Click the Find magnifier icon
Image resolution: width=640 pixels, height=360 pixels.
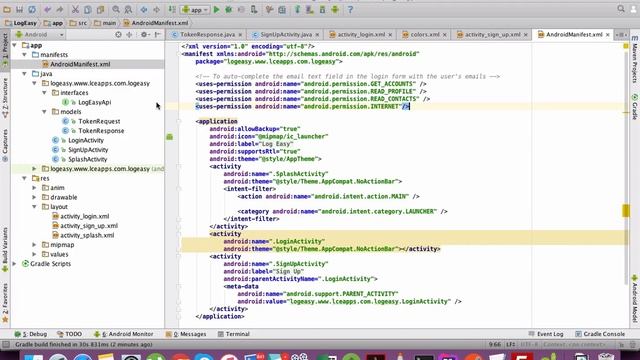(116, 9)
